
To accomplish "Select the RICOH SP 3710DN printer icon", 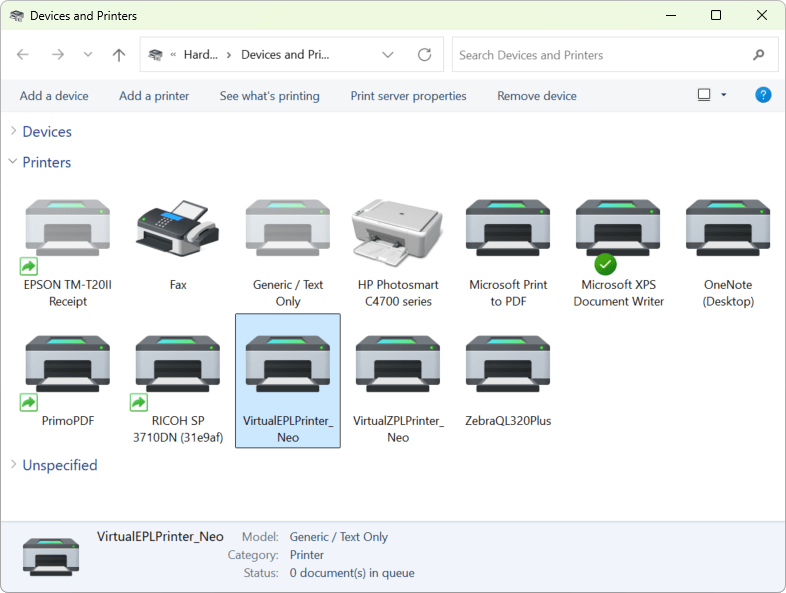I will pos(177,364).
